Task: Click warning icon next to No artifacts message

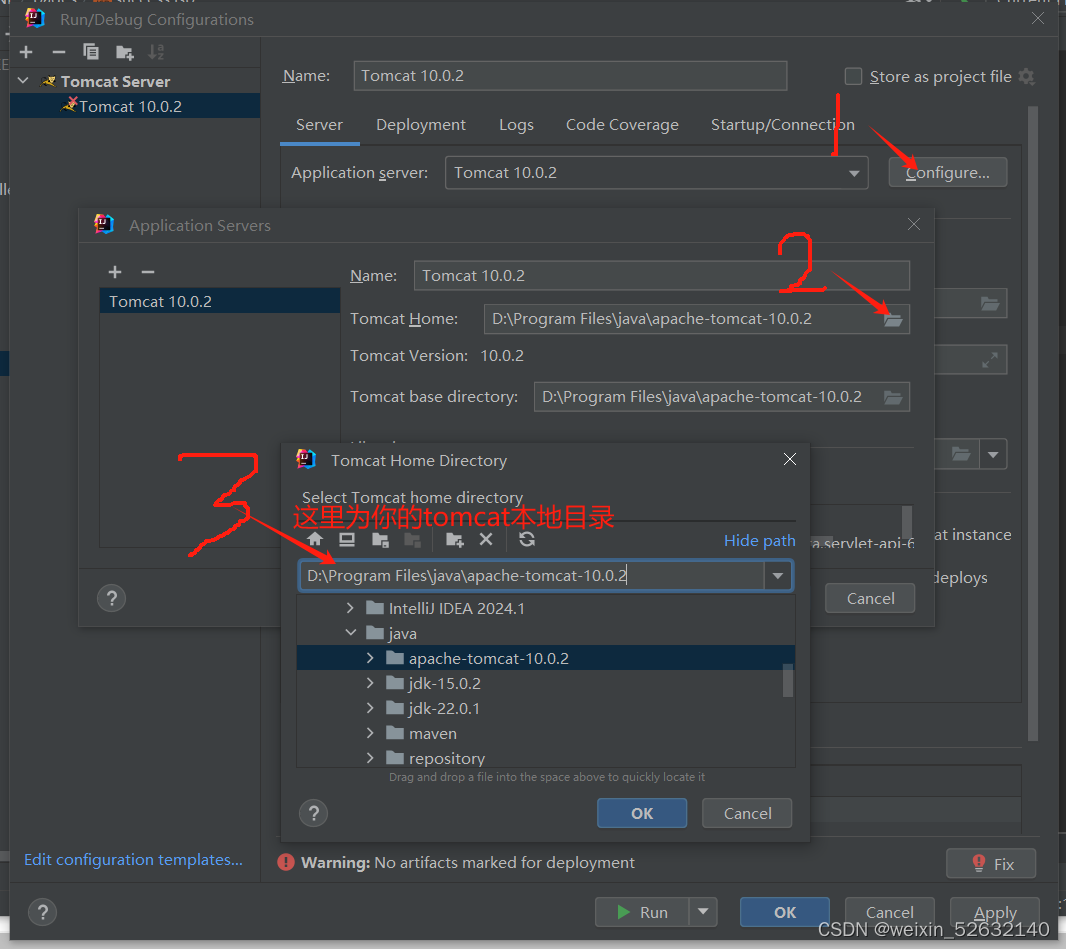Action: coord(286,863)
